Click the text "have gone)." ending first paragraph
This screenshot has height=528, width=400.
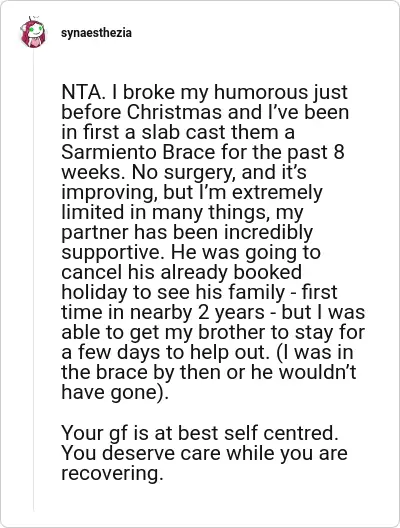[115, 392]
